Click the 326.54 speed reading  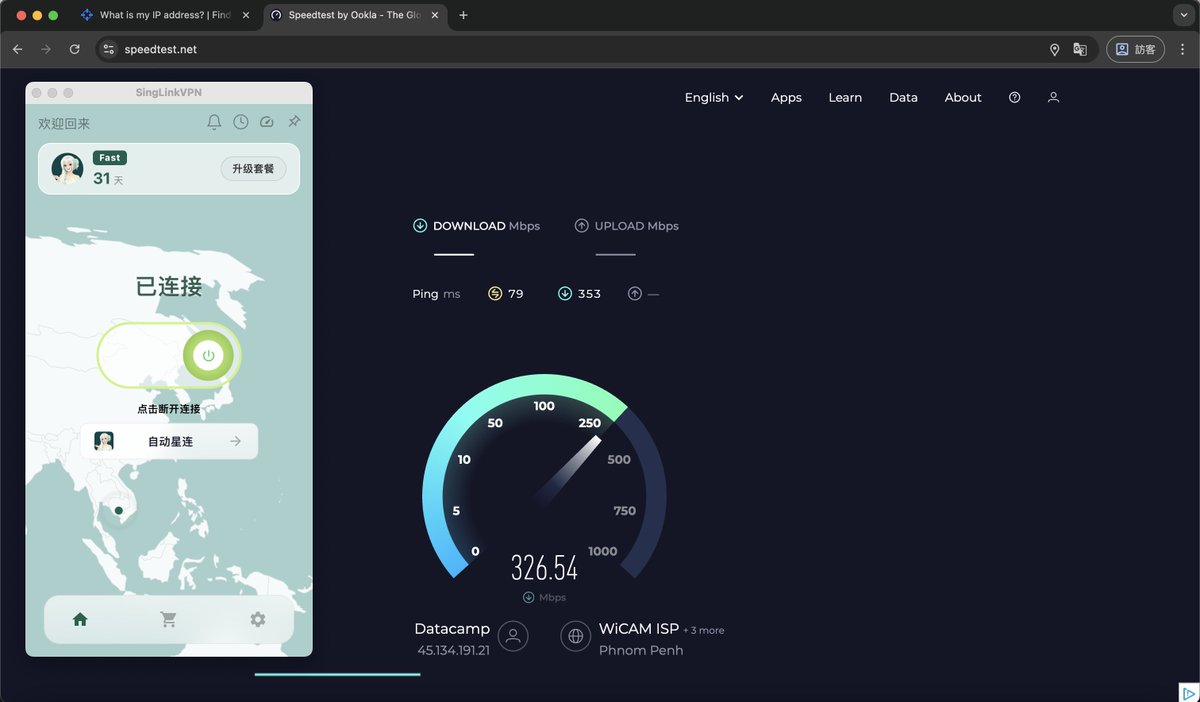[545, 568]
